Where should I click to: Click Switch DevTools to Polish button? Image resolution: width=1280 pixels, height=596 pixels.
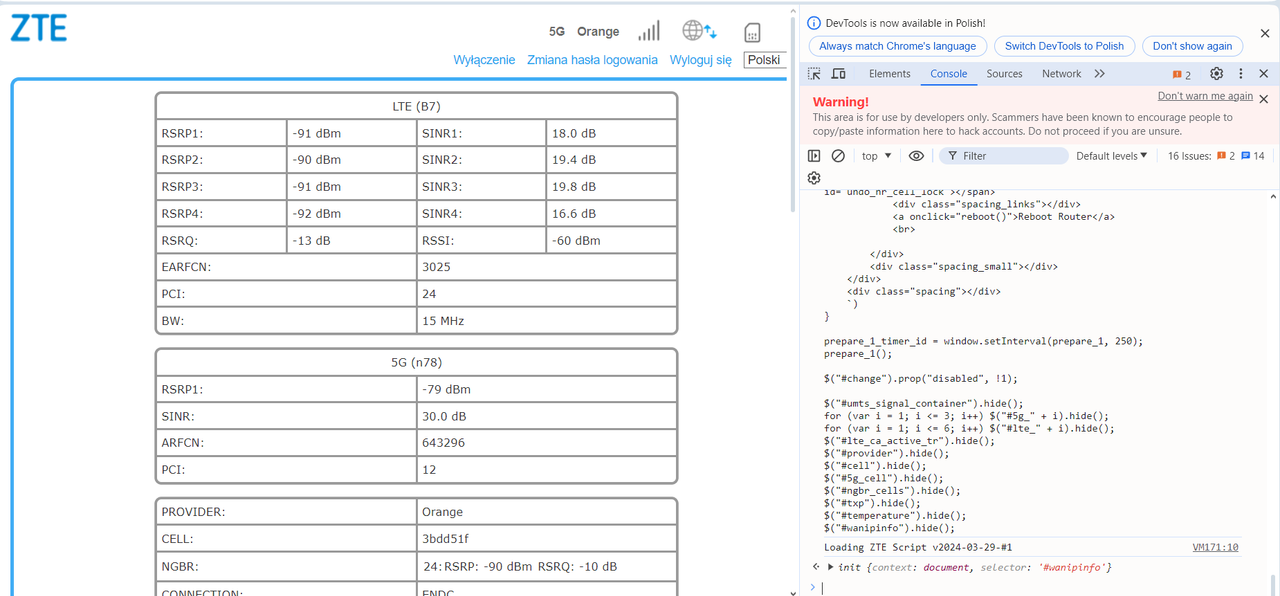1064,46
